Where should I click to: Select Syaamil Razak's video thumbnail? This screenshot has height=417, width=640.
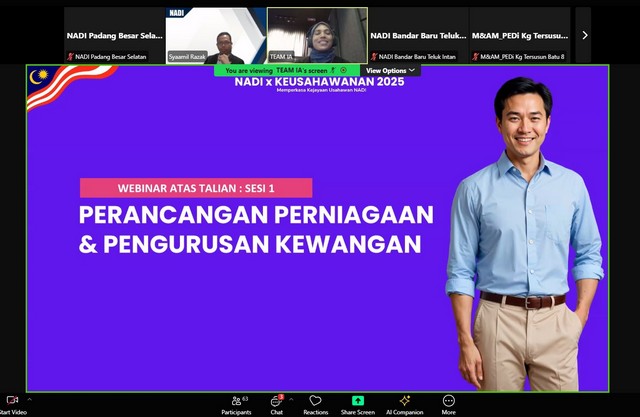(215, 35)
